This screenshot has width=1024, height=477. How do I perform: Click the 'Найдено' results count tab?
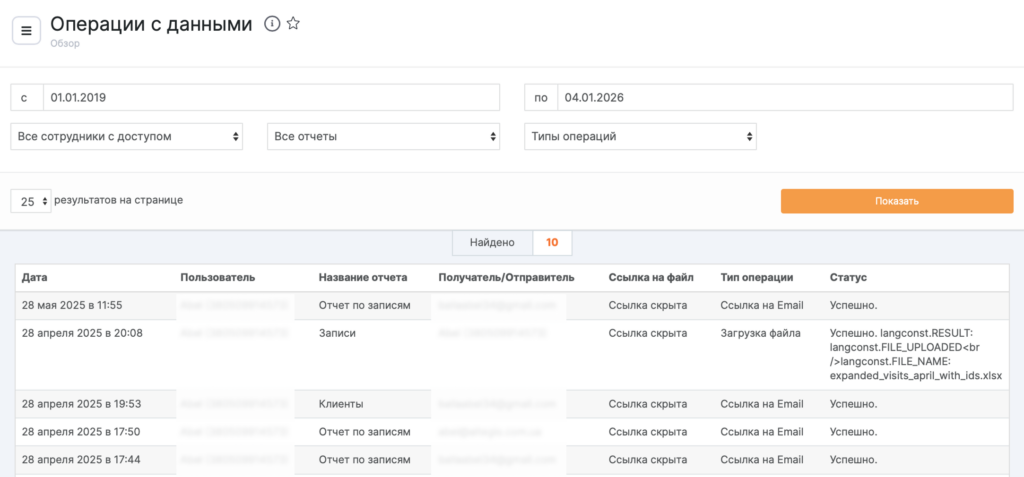tap(492, 242)
